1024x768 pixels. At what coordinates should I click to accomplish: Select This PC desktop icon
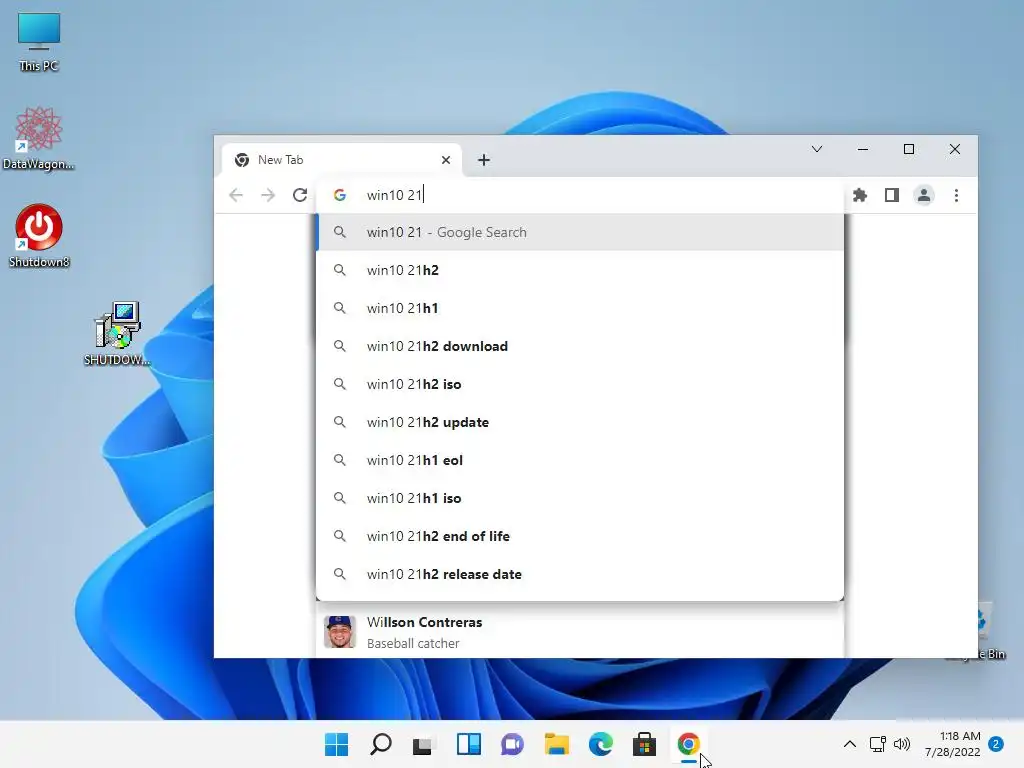tap(39, 42)
